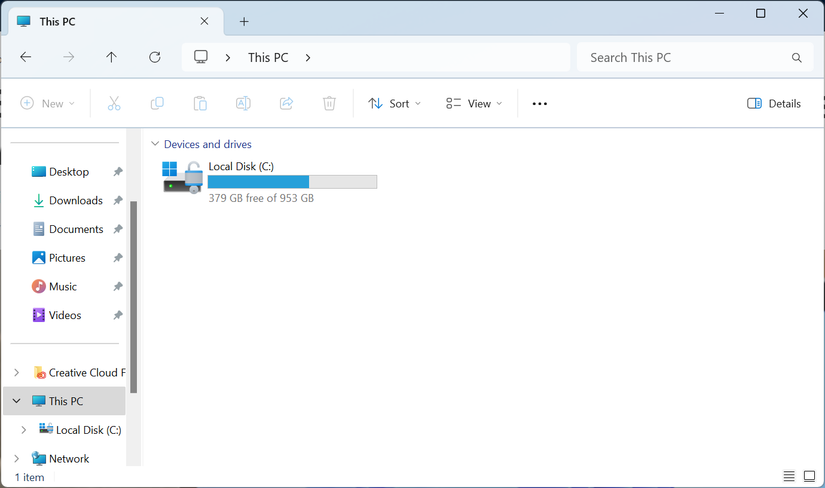Click the Share icon
The image size is (825, 488).
286,103
